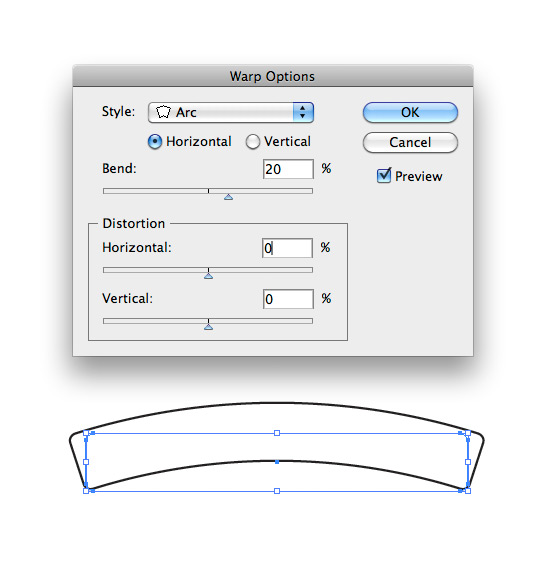Click the Cancel button
545x563 pixels.
(x=410, y=143)
